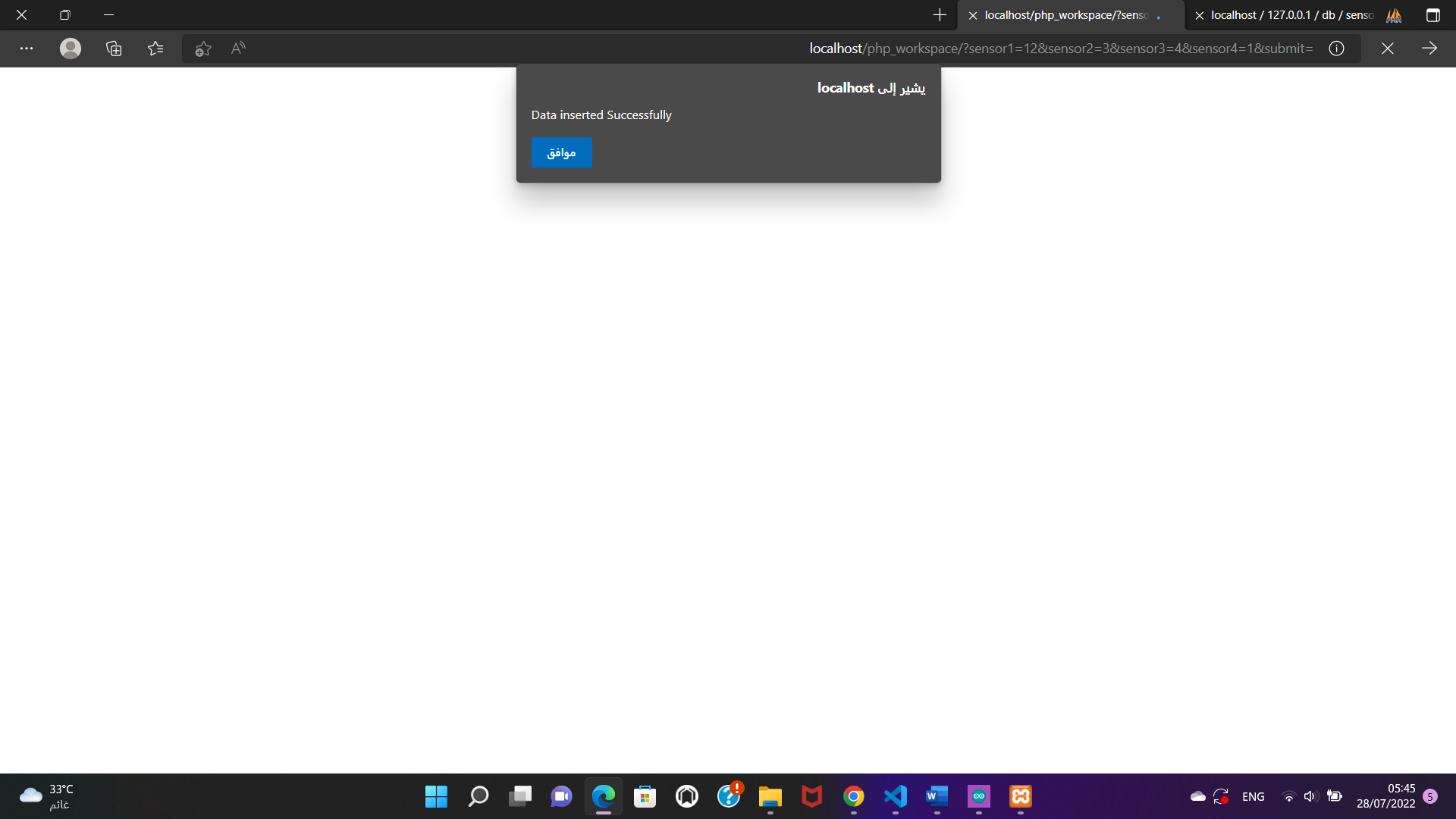Viewport: 1456px width, 819px height.
Task: Open Windows Search from taskbar
Action: pyautogui.click(x=479, y=796)
